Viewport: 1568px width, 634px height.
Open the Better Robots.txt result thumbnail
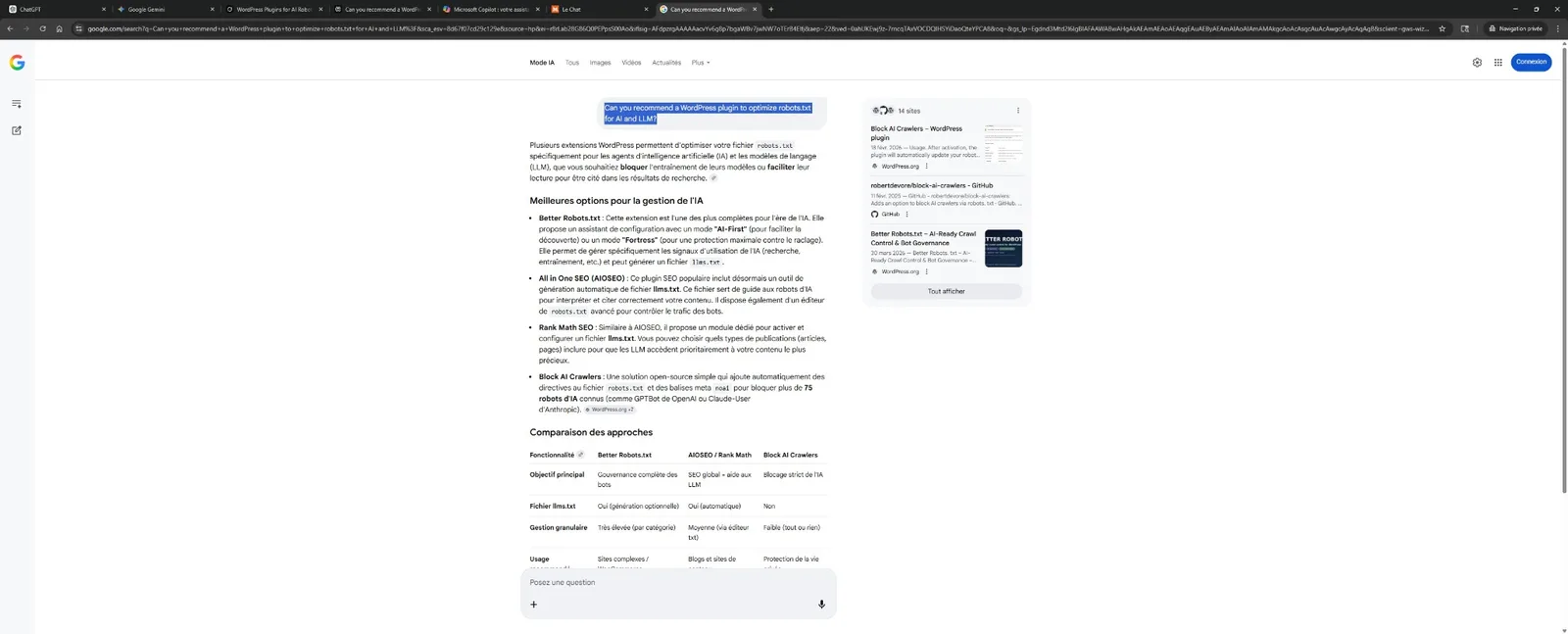(x=1004, y=249)
